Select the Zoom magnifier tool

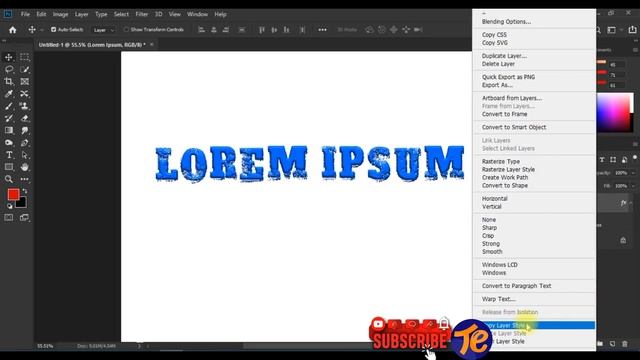9,179
